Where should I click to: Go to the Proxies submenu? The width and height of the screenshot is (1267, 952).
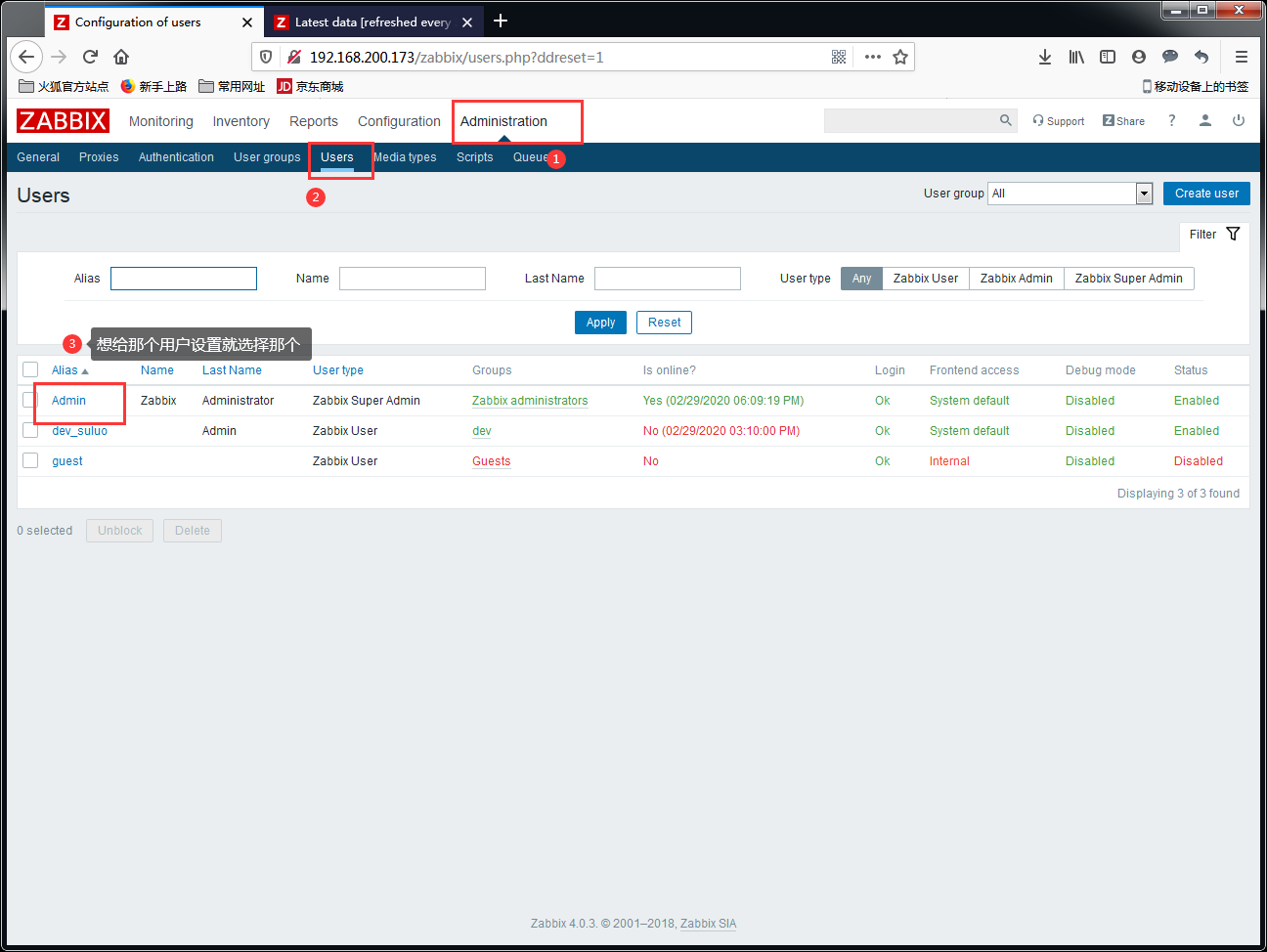[99, 157]
